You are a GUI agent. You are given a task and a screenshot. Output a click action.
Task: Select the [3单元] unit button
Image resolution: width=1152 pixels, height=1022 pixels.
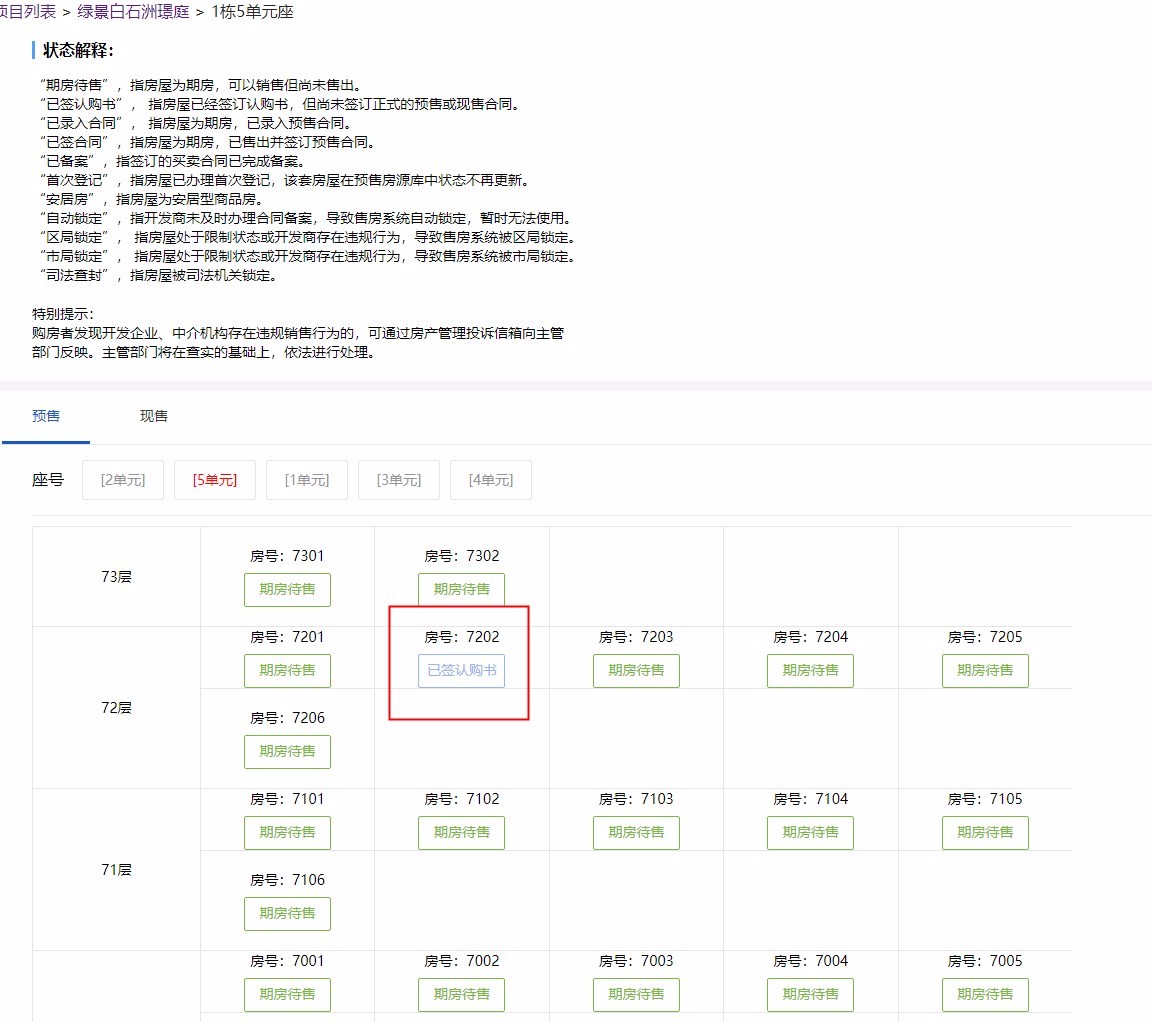click(398, 480)
